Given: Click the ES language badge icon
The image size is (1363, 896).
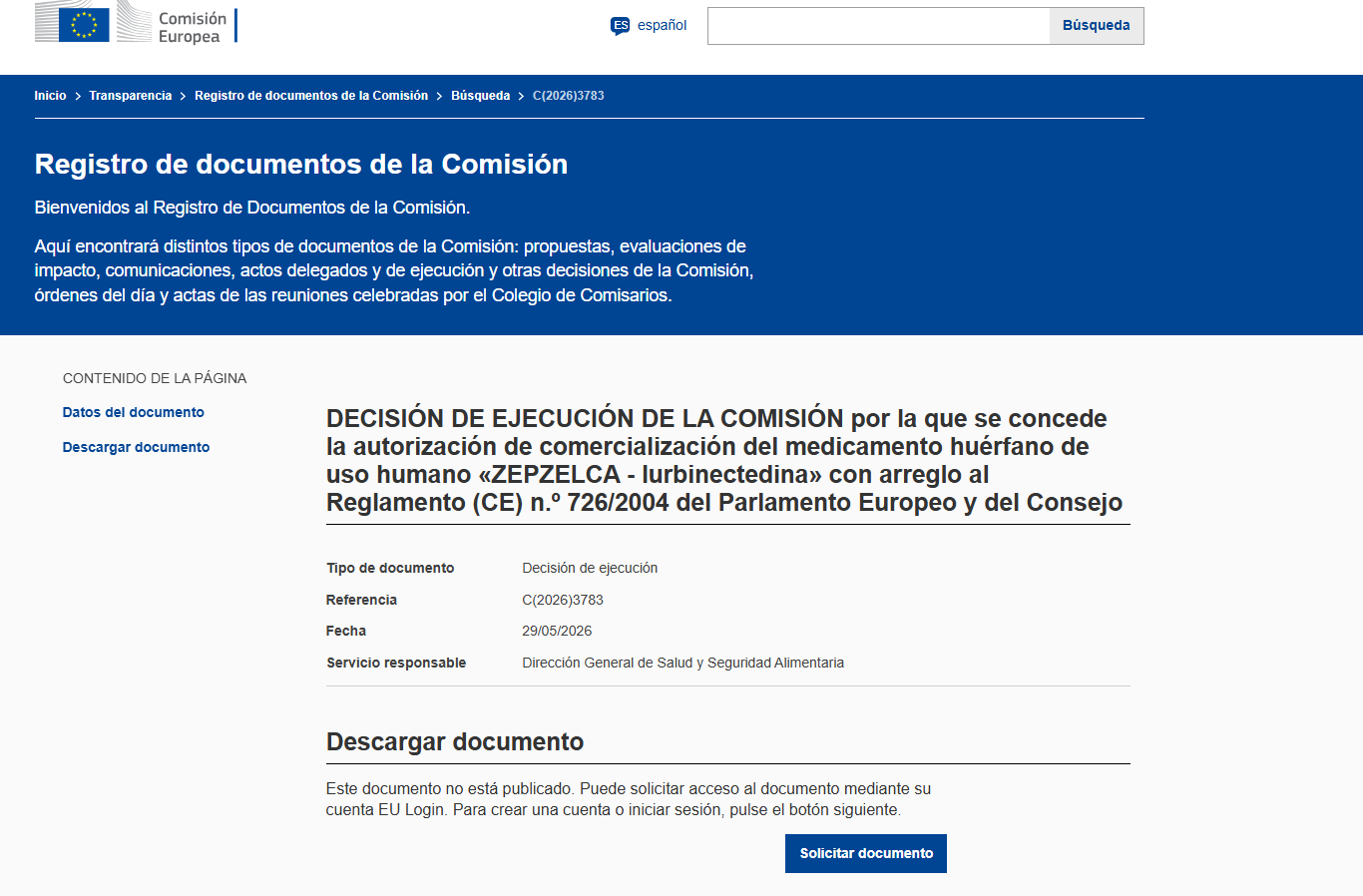Looking at the screenshot, I should [x=621, y=26].
